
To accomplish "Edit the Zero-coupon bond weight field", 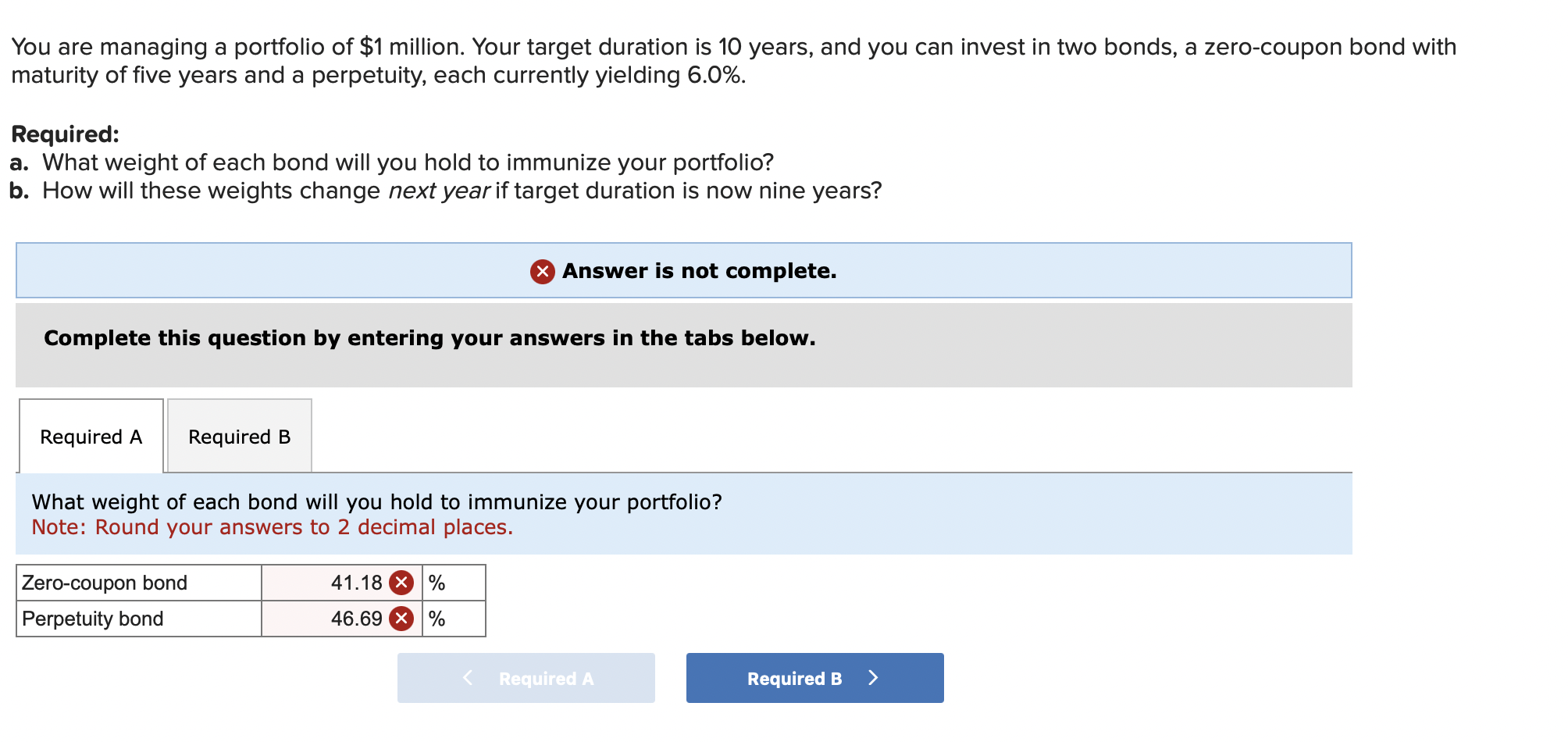I will pyautogui.click(x=328, y=583).
